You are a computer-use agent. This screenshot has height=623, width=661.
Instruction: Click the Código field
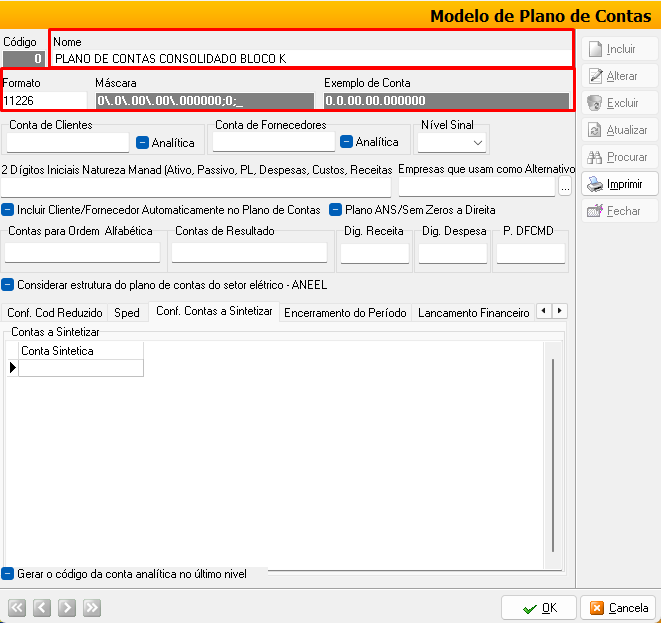point(24,59)
